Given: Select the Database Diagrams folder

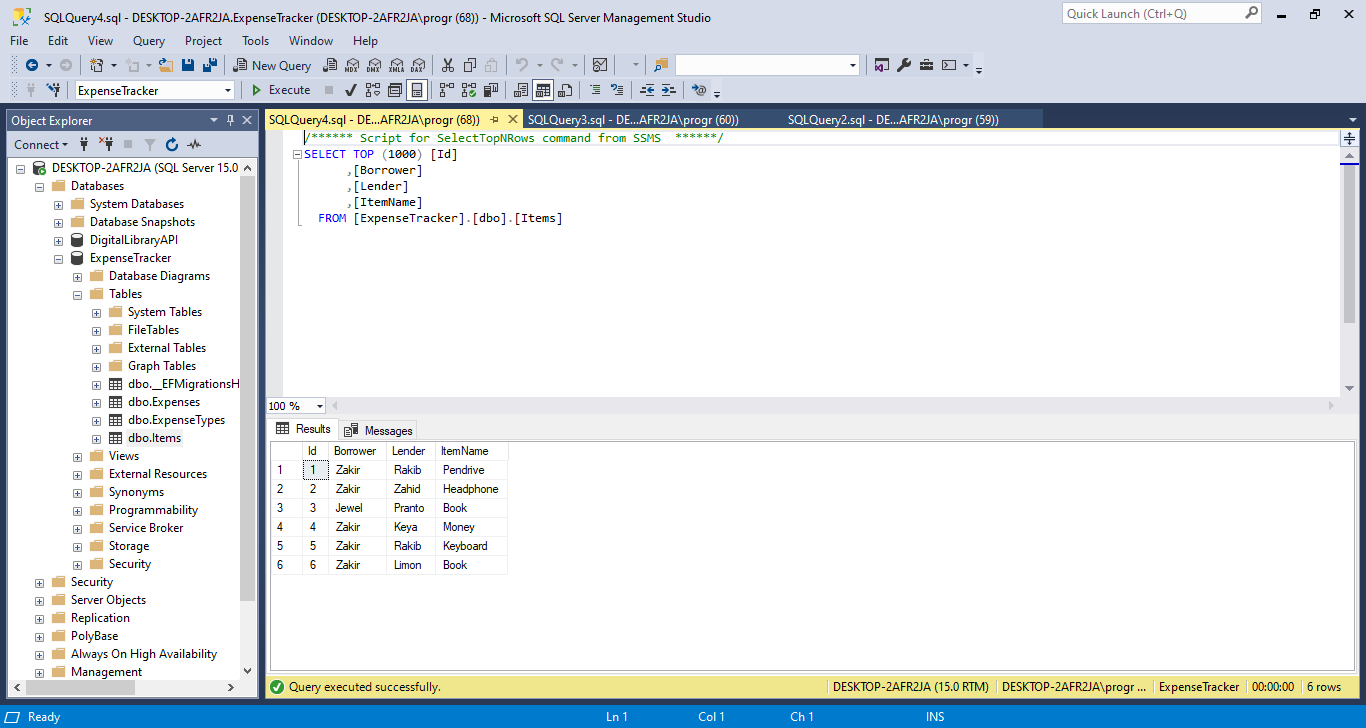Looking at the screenshot, I should pyautogui.click(x=159, y=276).
